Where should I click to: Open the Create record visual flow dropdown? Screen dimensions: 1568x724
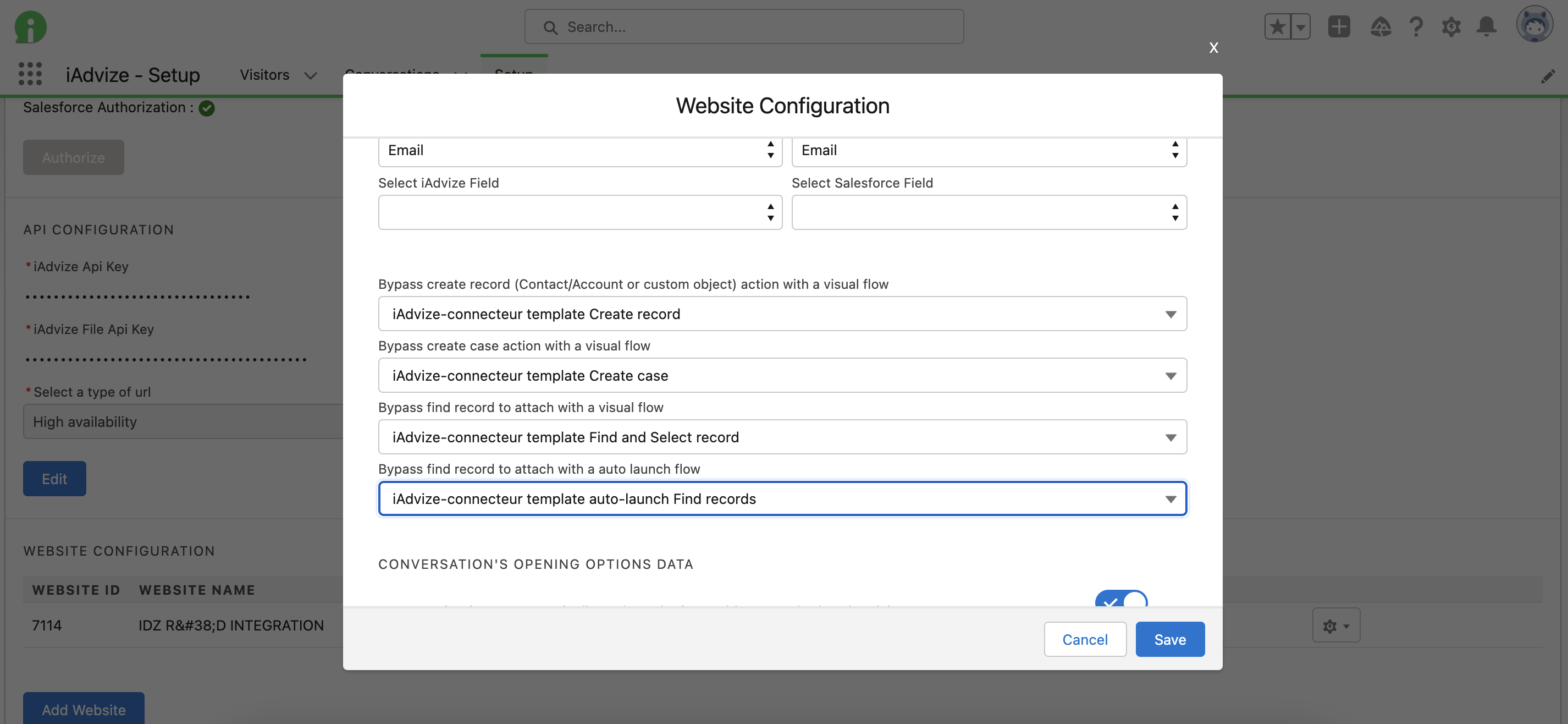click(x=782, y=314)
